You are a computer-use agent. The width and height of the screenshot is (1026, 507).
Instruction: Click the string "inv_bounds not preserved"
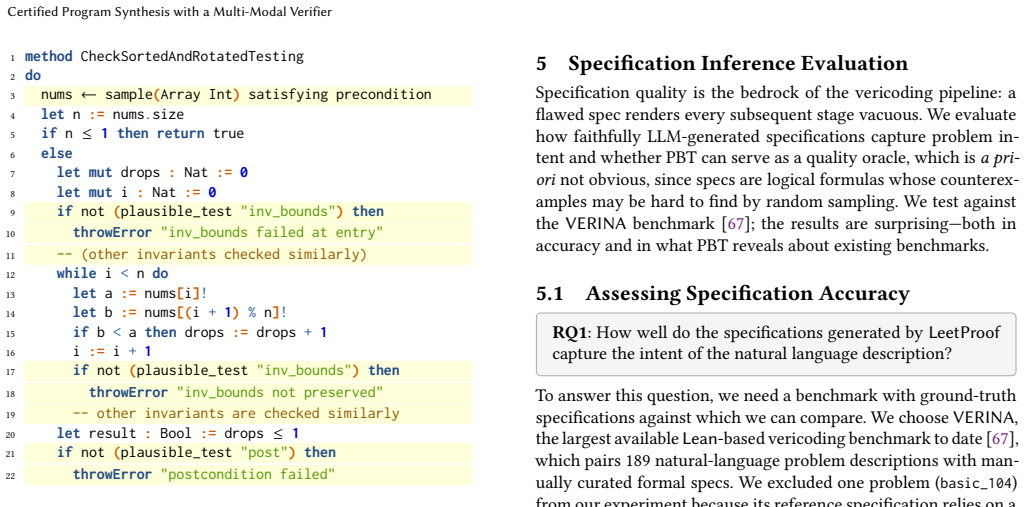279,393
